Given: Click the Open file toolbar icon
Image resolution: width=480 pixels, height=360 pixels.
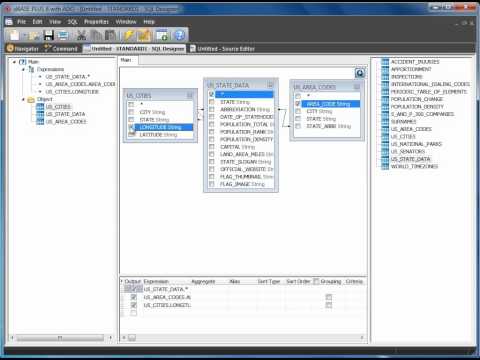Looking at the screenshot, I should 34,35.
